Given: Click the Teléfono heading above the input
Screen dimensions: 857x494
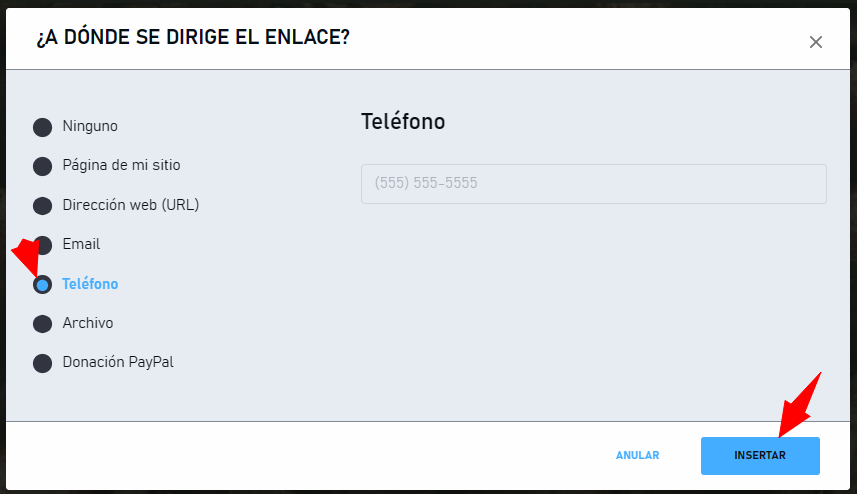Looking at the screenshot, I should 403,121.
